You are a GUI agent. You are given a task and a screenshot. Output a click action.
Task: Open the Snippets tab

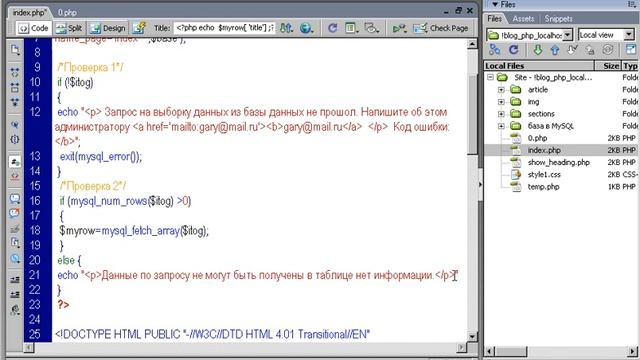coord(558,19)
